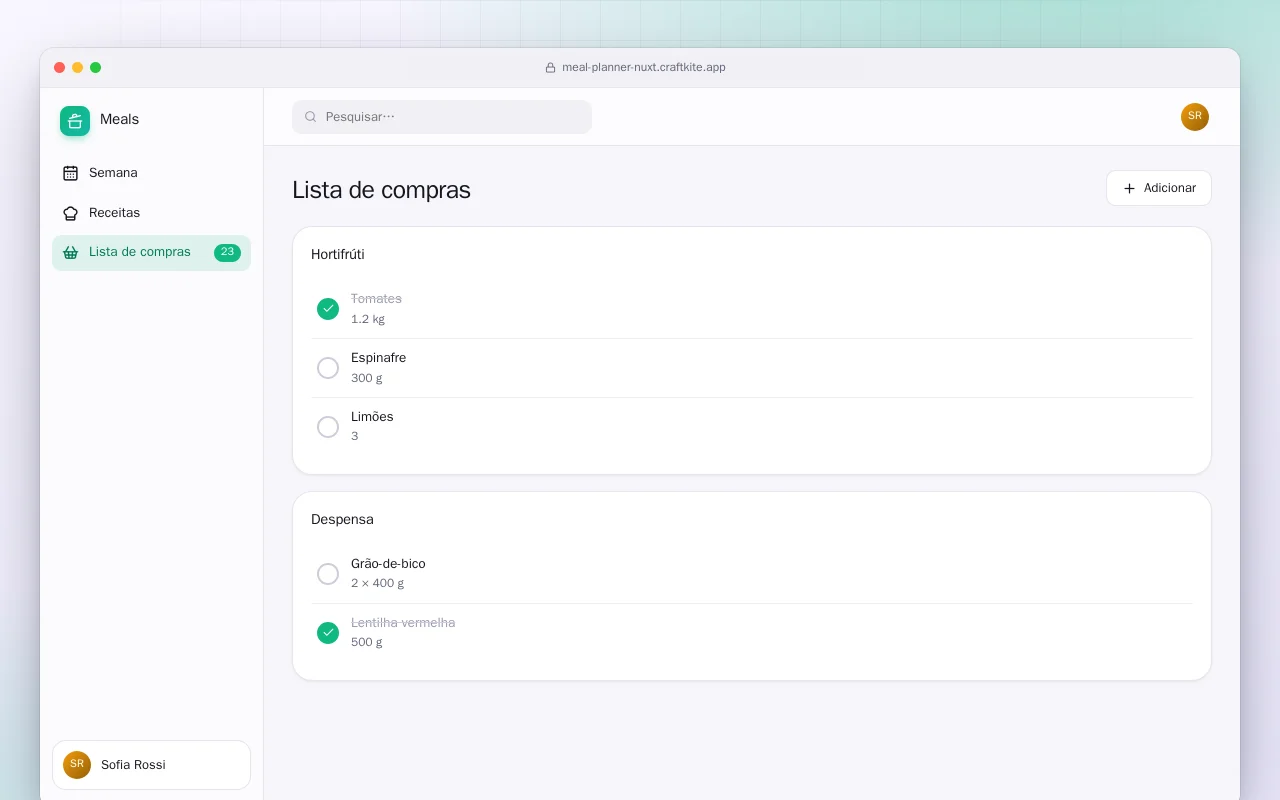Click the search magnifier icon
The width and height of the screenshot is (1280, 800).
pyautogui.click(x=311, y=117)
